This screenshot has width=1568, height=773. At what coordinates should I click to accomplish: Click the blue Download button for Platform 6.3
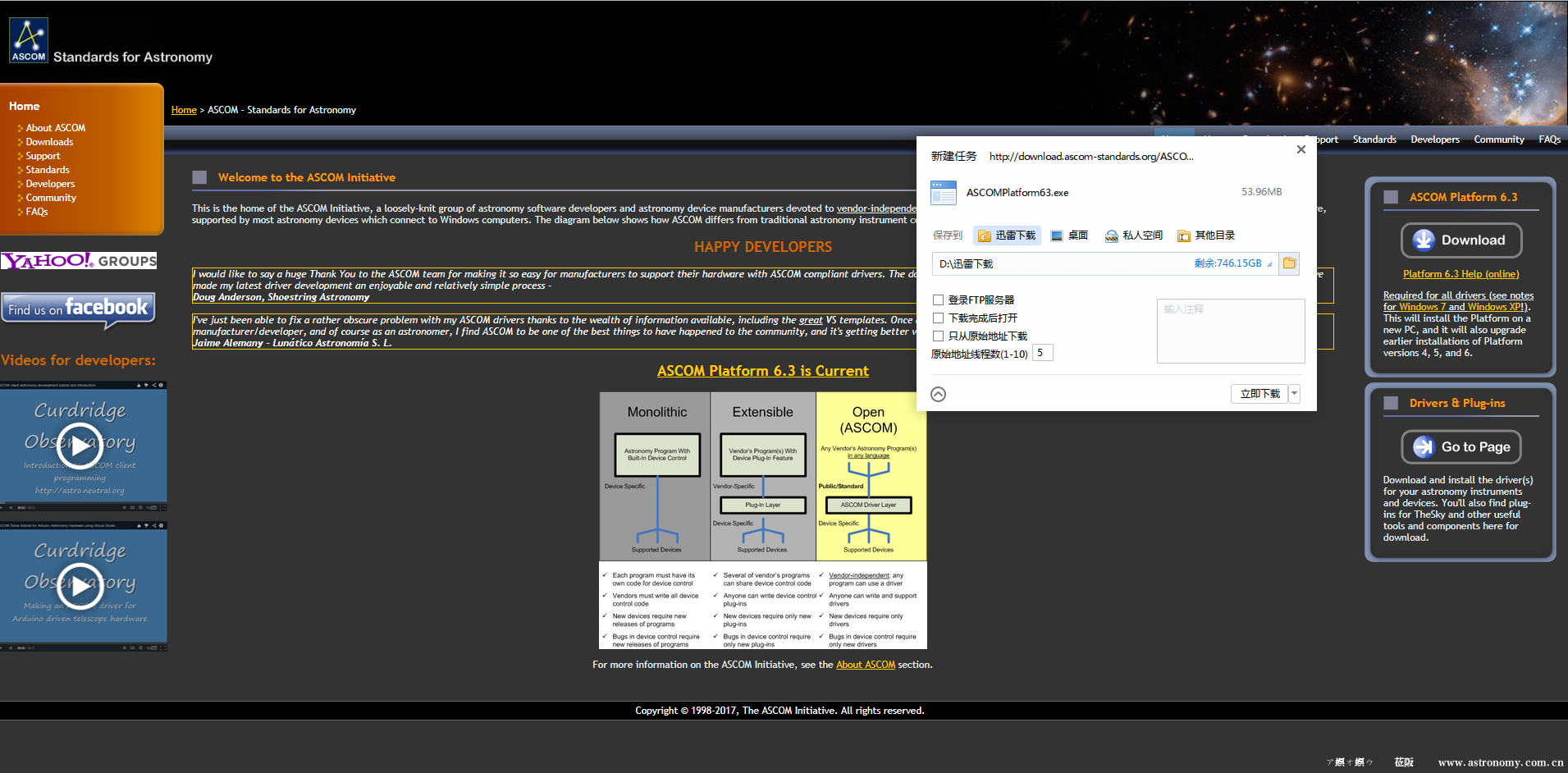coord(1461,240)
